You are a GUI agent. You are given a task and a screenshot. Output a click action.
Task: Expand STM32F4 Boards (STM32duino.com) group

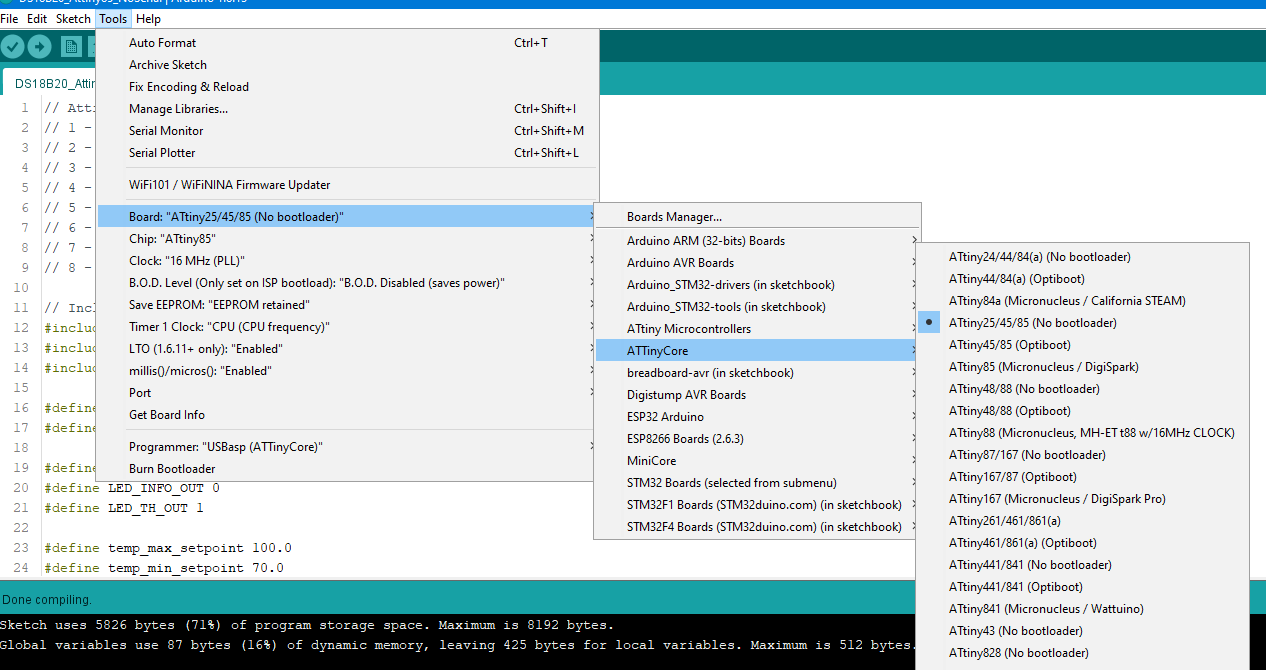pos(757,527)
